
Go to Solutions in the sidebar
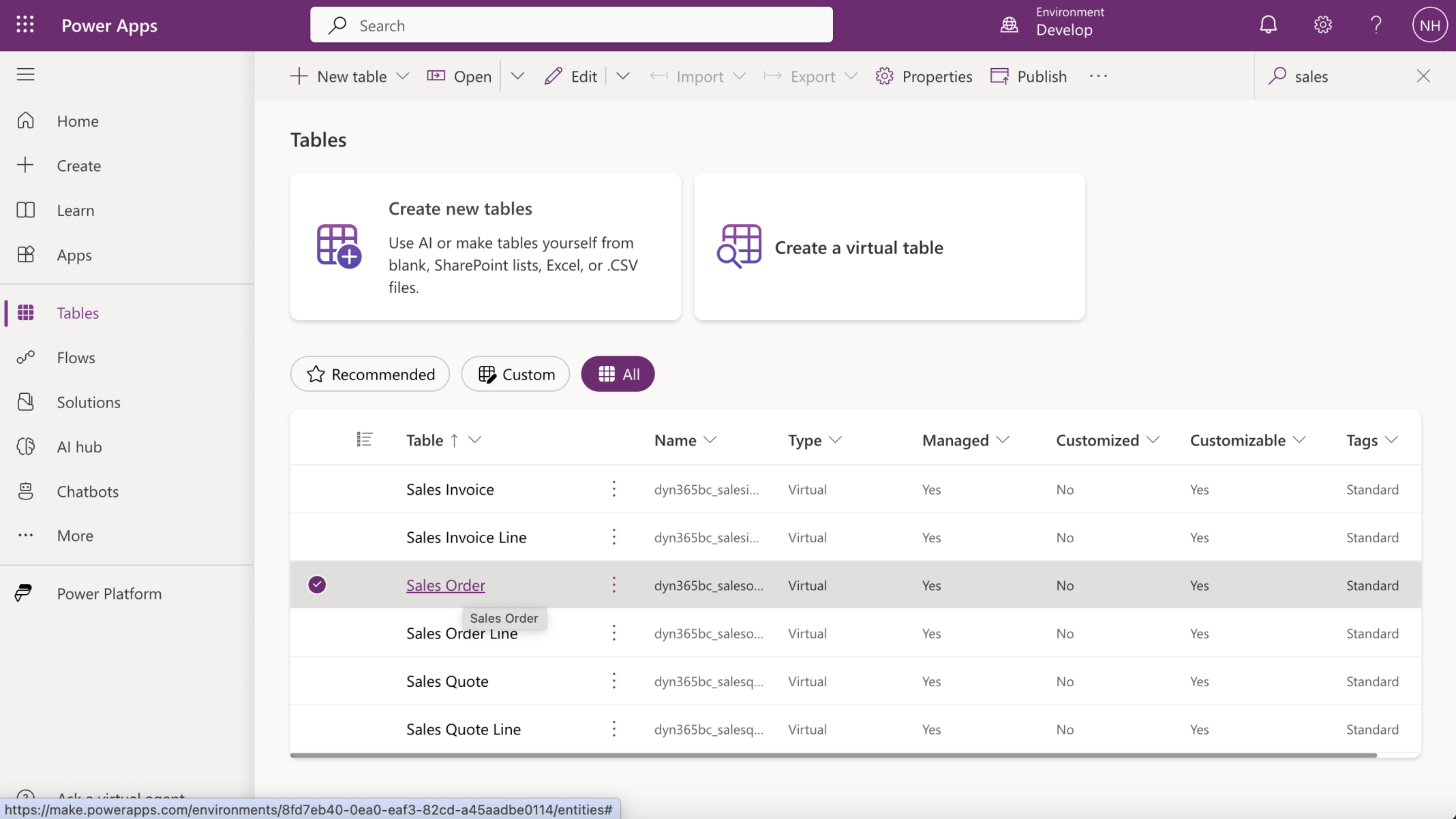tap(89, 402)
